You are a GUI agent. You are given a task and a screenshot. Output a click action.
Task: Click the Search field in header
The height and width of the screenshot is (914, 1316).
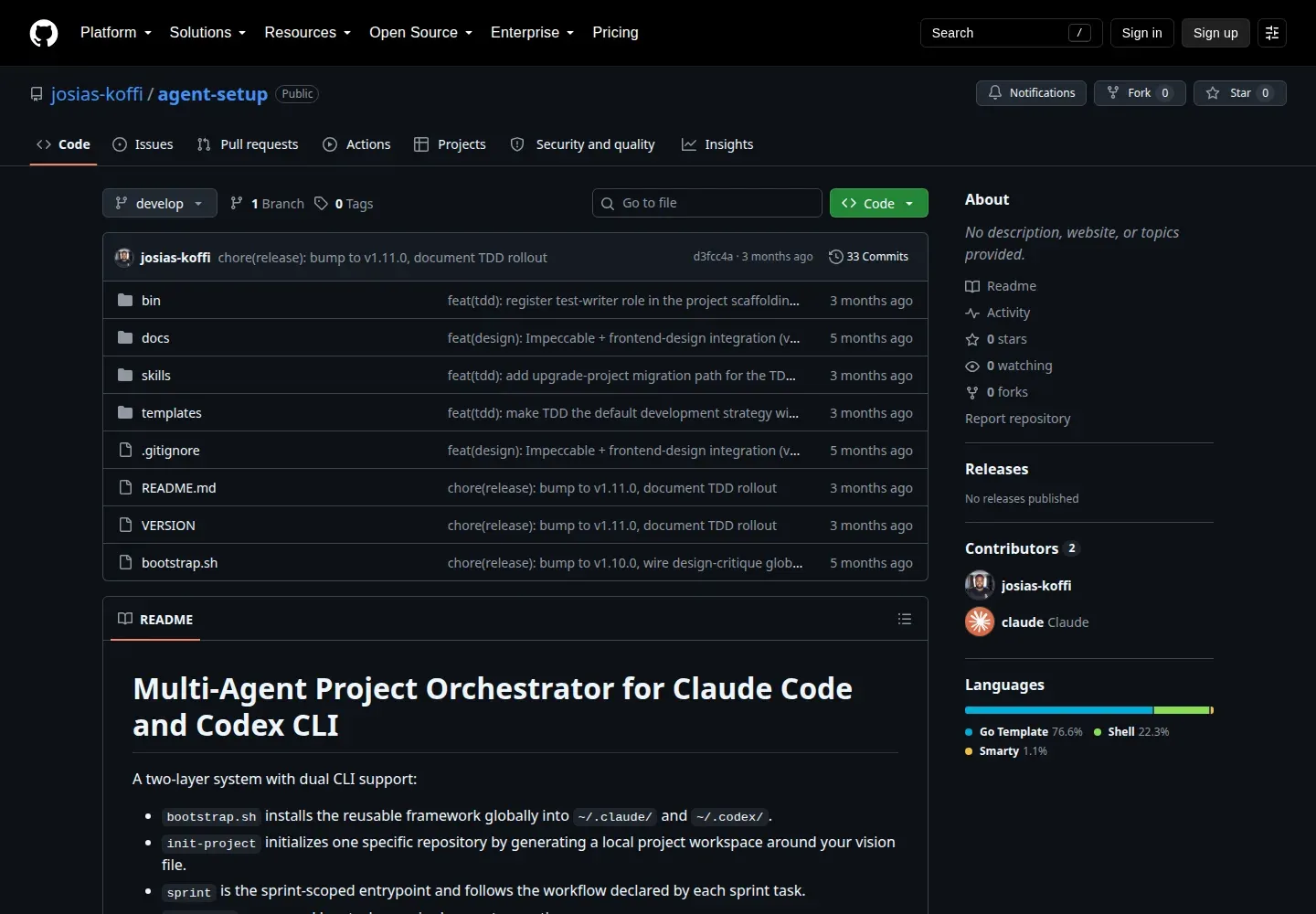pyautogui.click(x=1011, y=33)
